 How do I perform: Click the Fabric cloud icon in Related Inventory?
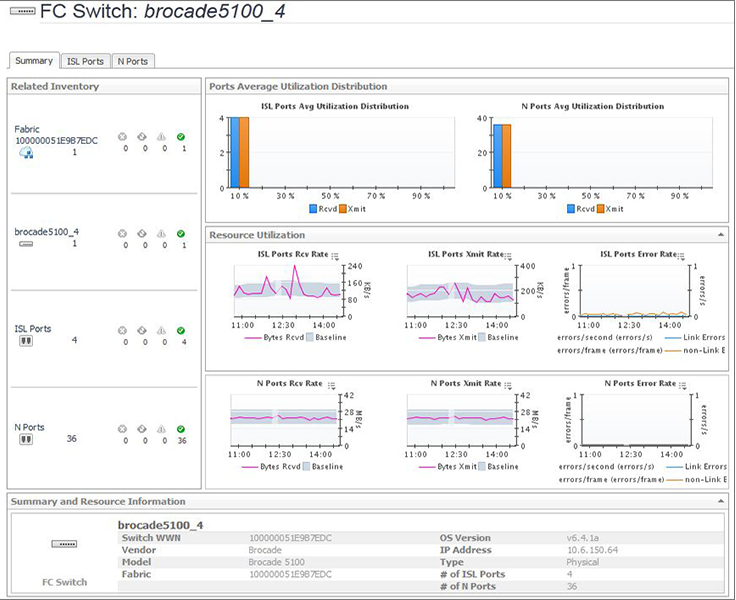click(x=26, y=153)
